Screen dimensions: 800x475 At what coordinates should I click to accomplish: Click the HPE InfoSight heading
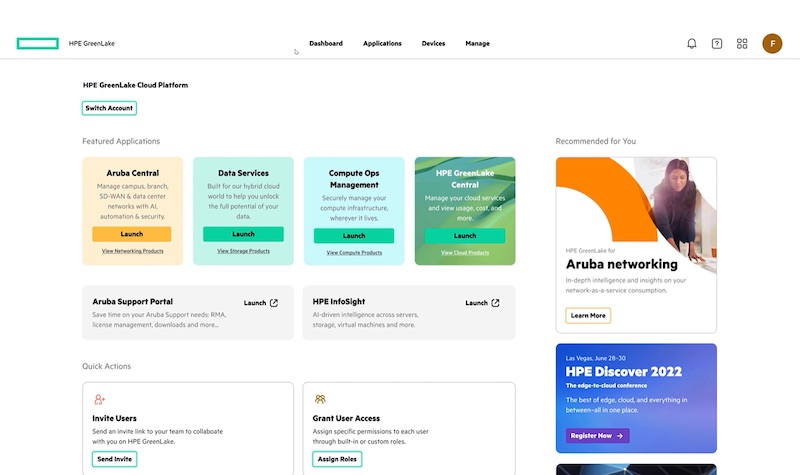pyautogui.click(x=339, y=302)
